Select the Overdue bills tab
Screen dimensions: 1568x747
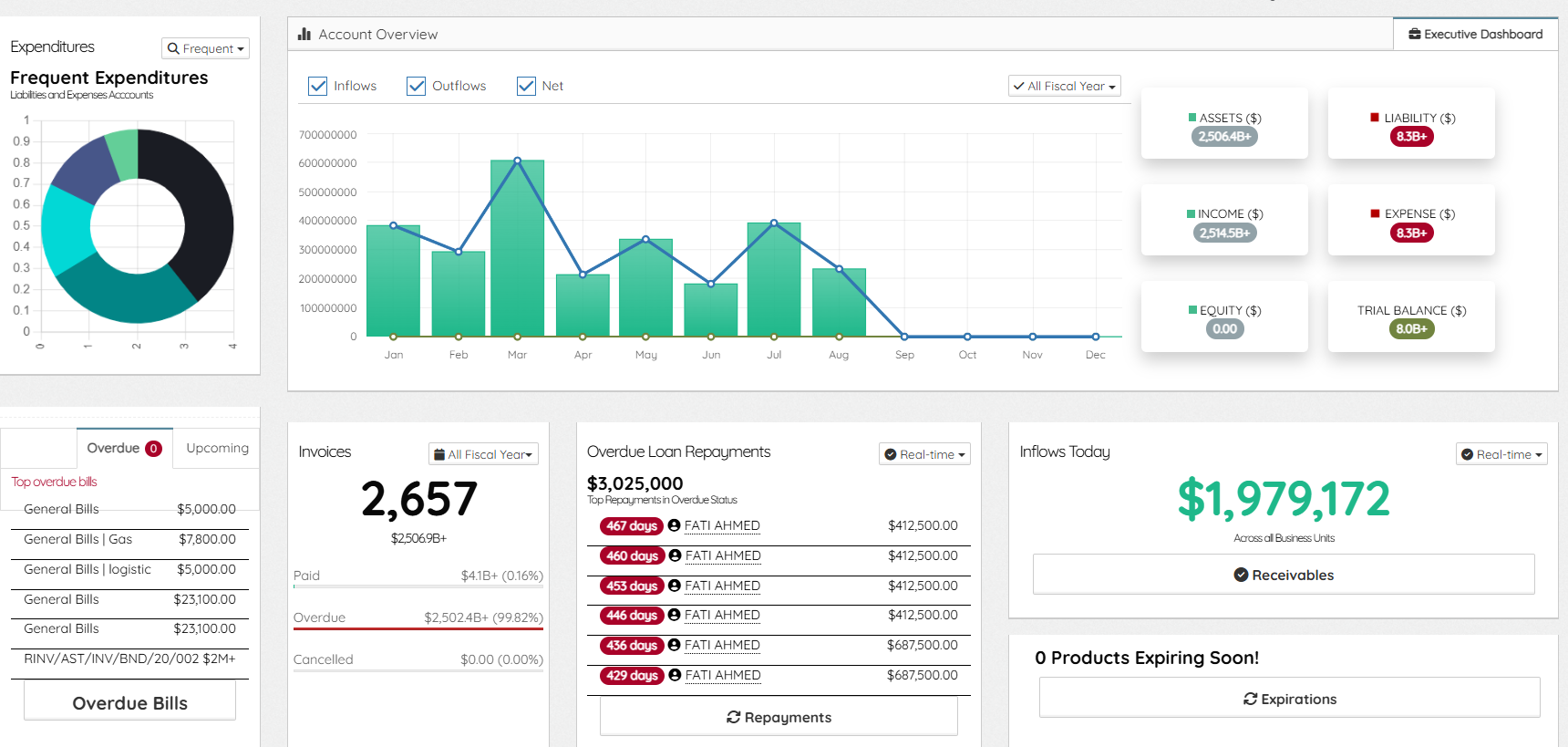point(125,448)
